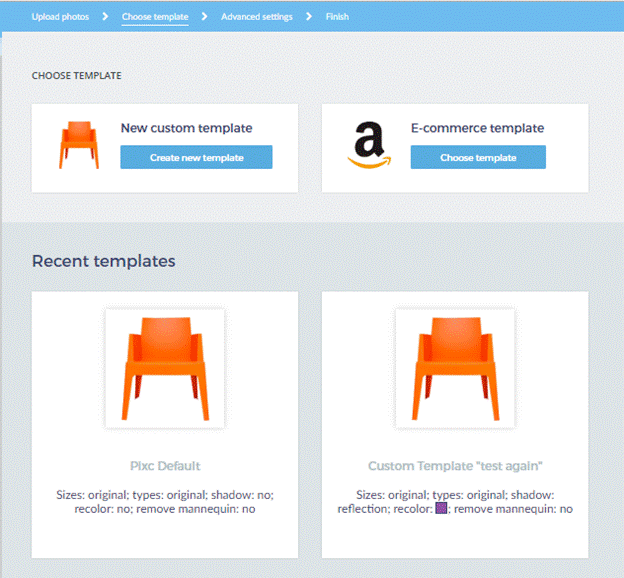The width and height of the screenshot is (624, 578).
Task: Click the arrow after Advanced settings
Action: click(x=309, y=17)
